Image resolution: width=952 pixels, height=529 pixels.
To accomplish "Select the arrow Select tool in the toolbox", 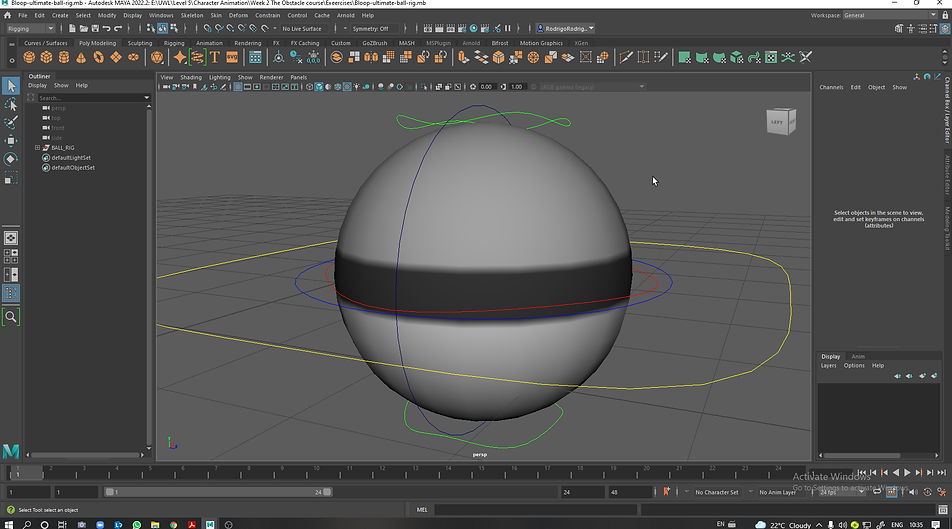I will point(11,86).
